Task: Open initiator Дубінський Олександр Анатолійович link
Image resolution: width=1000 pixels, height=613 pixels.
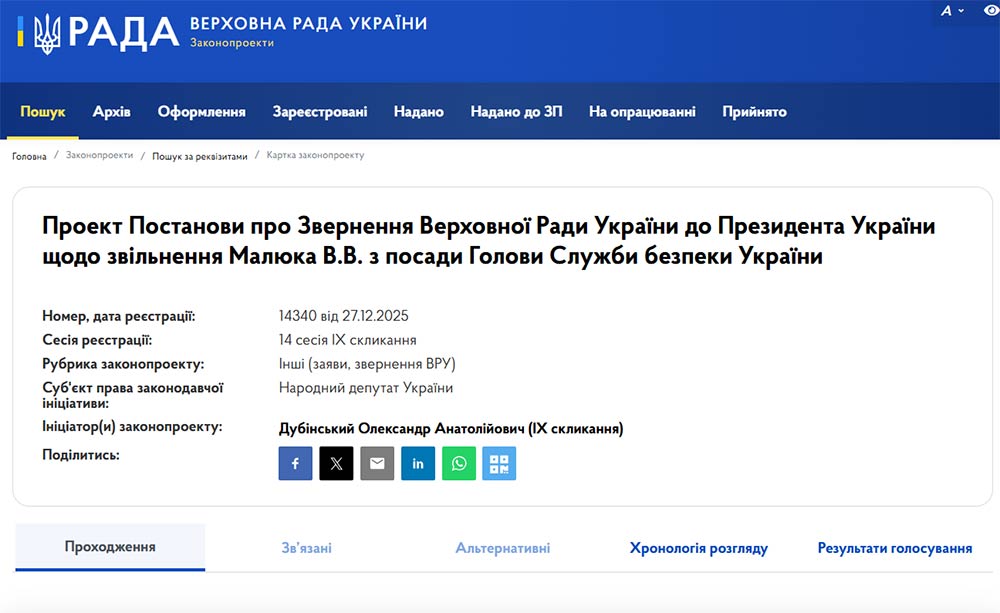Action: pos(451,429)
